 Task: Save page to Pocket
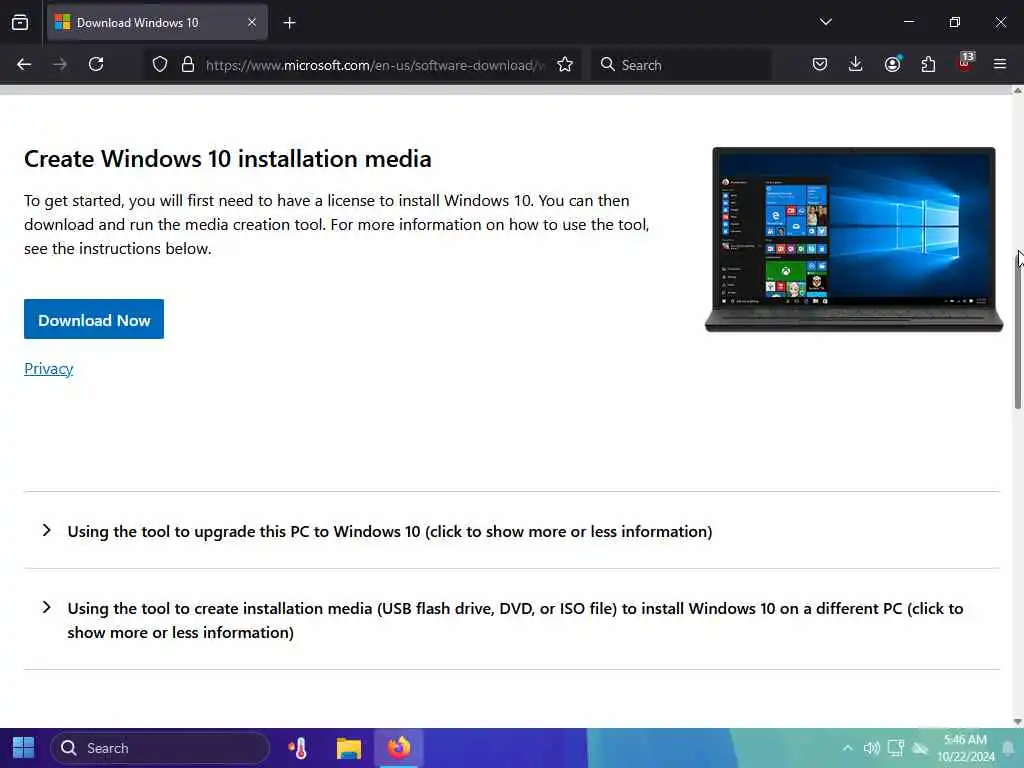pyautogui.click(x=820, y=64)
